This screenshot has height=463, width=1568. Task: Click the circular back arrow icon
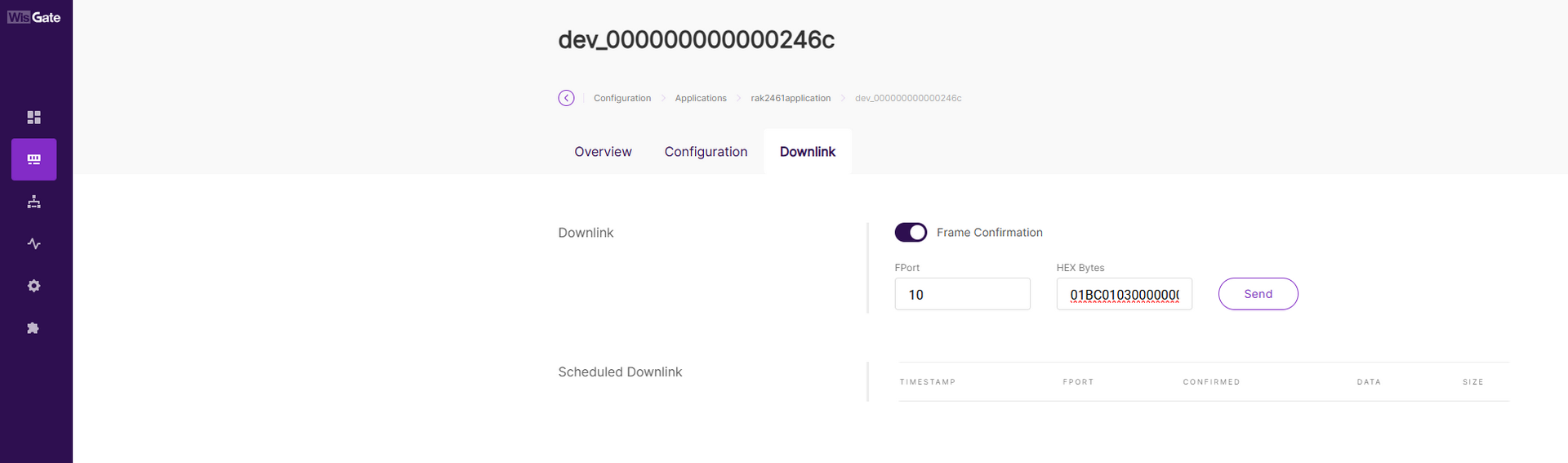pyautogui.click(x=566, y=98)
